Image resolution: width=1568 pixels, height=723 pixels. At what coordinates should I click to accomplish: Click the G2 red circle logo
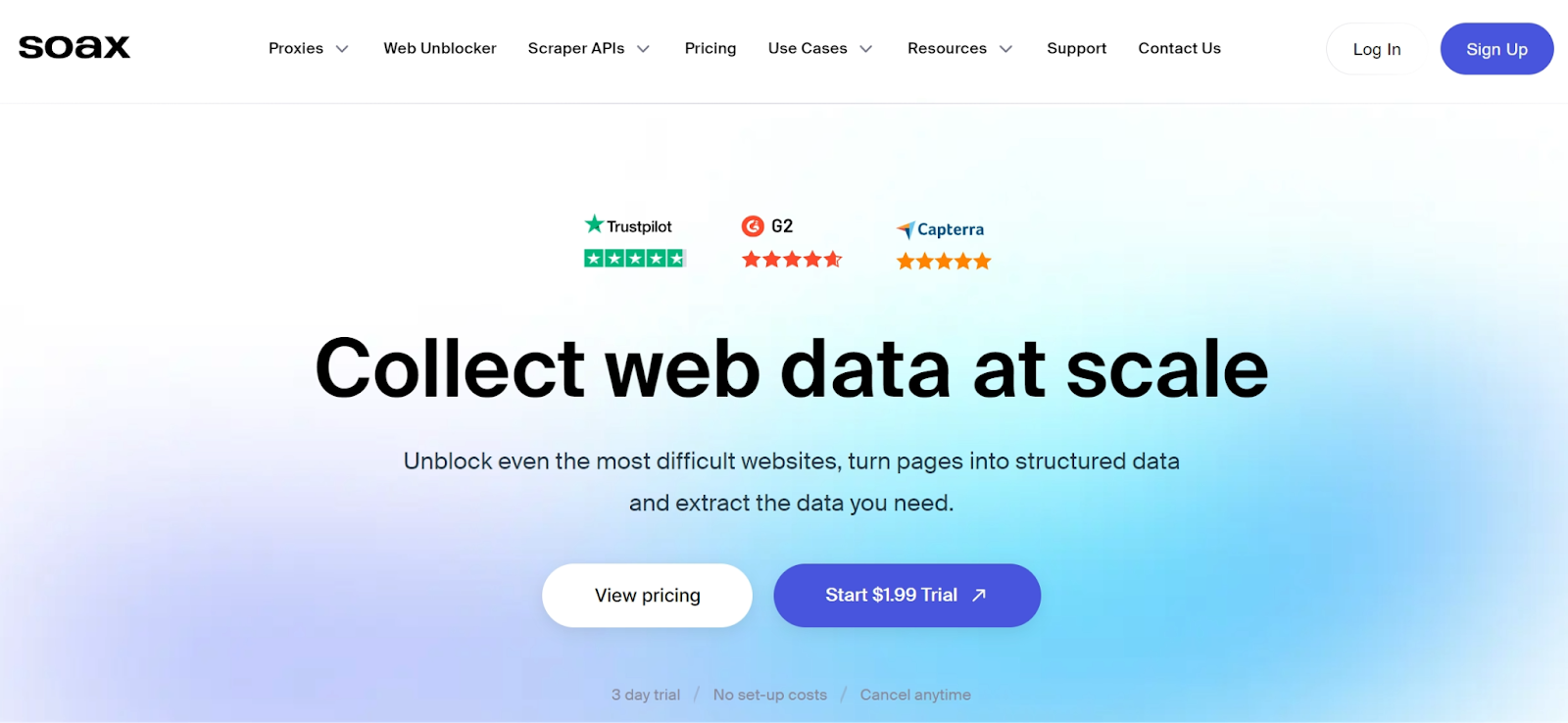[x=753, y=226]
